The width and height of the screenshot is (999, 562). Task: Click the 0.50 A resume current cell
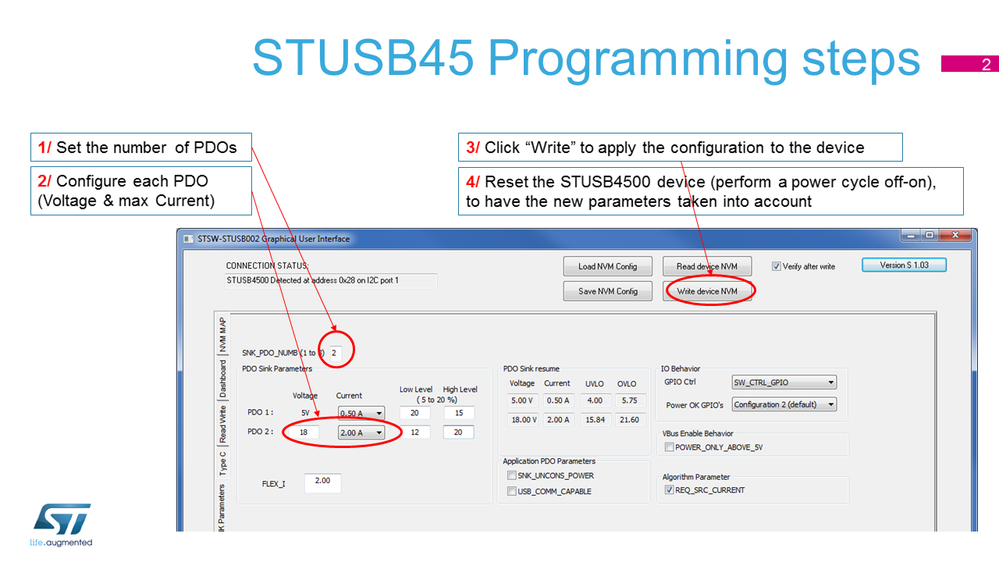point(558,400)
